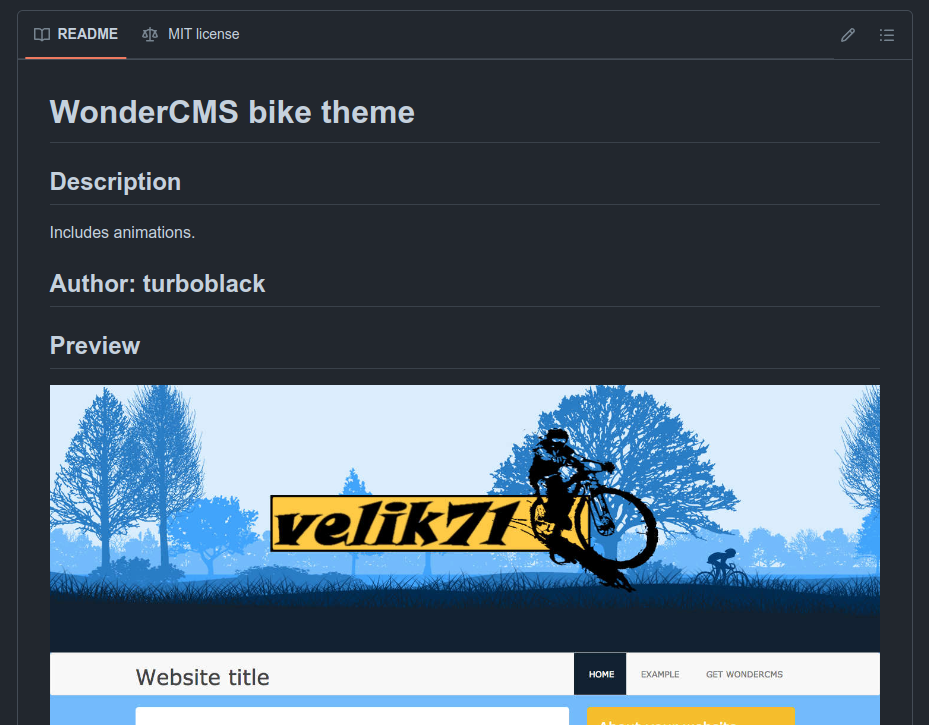Click the small blue cyclist silhouette

click(722, 567)
